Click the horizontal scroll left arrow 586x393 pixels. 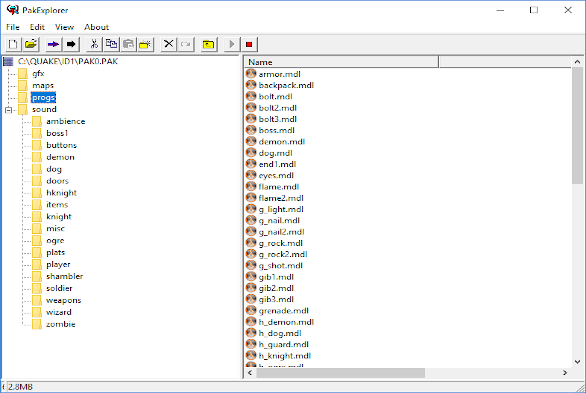tap(250, 372)
